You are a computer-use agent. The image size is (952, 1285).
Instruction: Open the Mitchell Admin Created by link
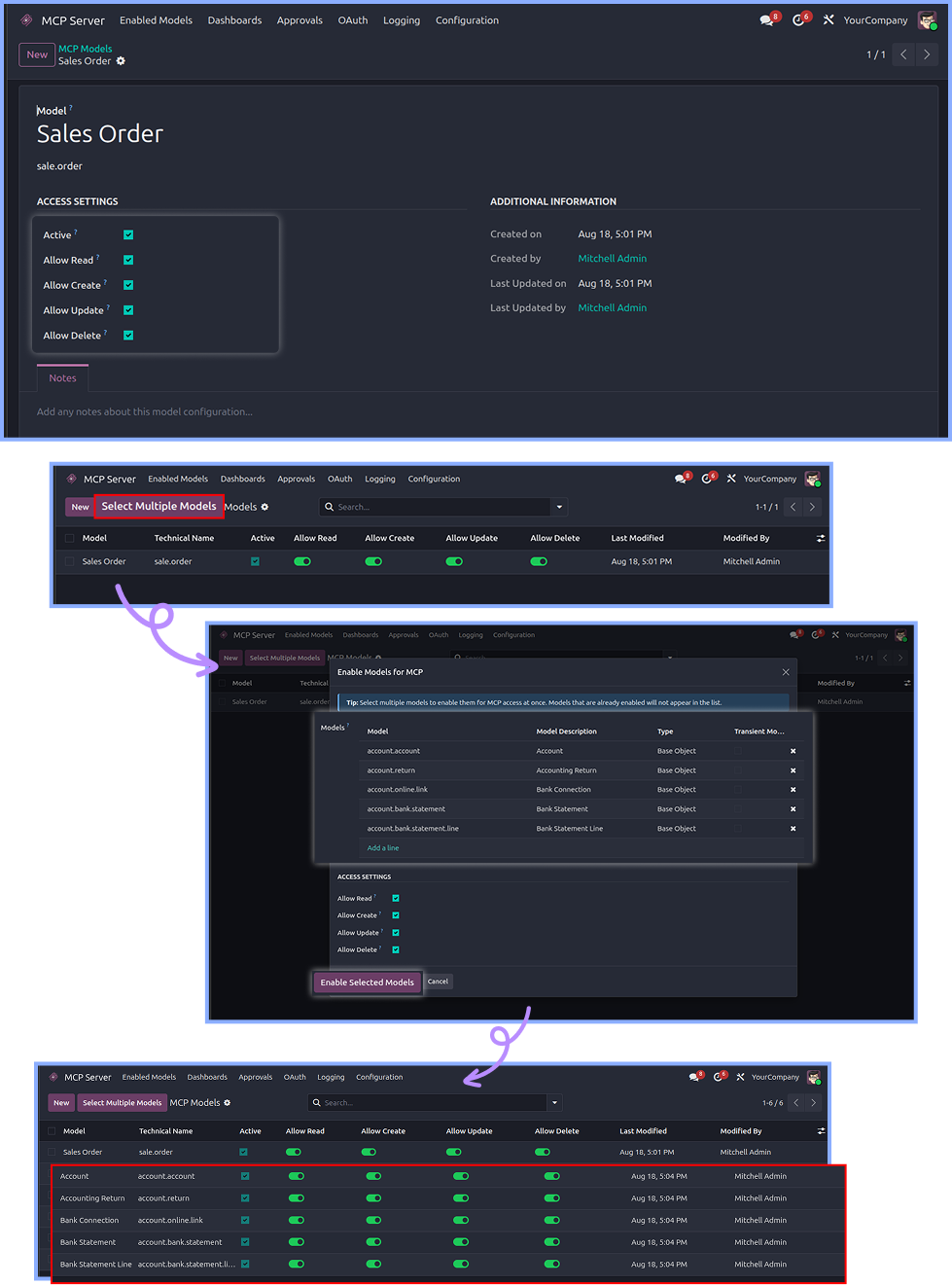(612, 259)
